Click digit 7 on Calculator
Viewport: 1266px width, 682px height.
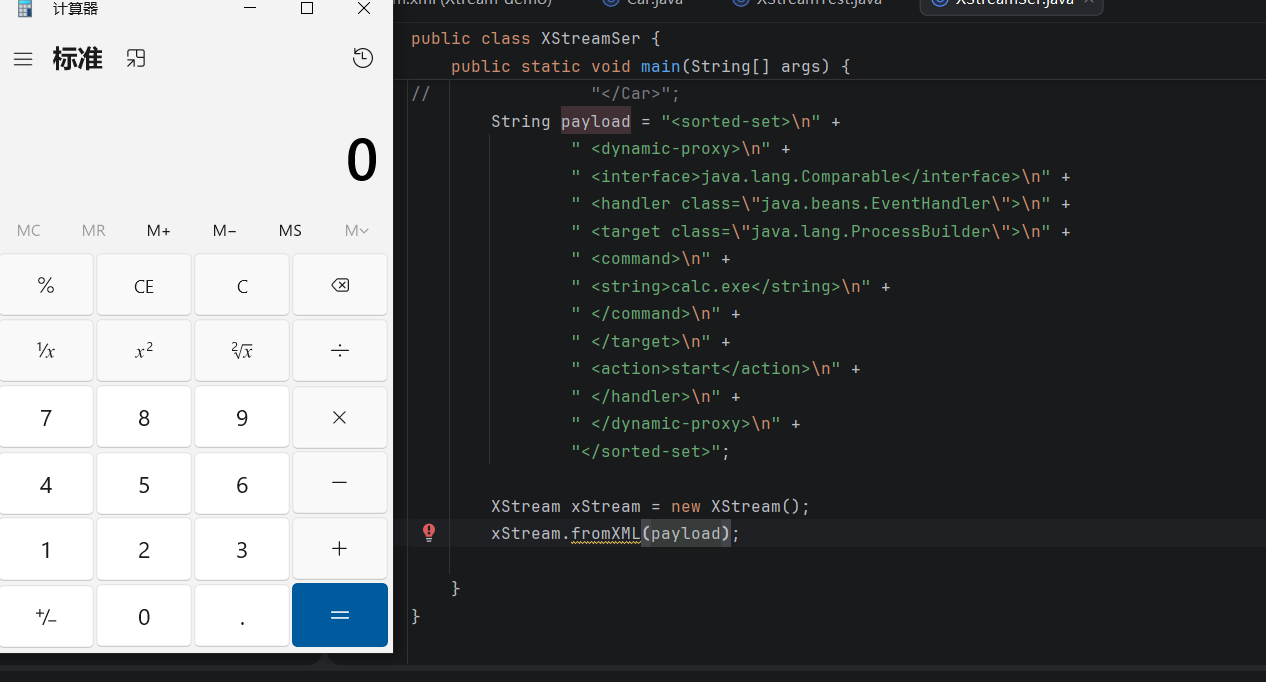[x=46, y=417]
